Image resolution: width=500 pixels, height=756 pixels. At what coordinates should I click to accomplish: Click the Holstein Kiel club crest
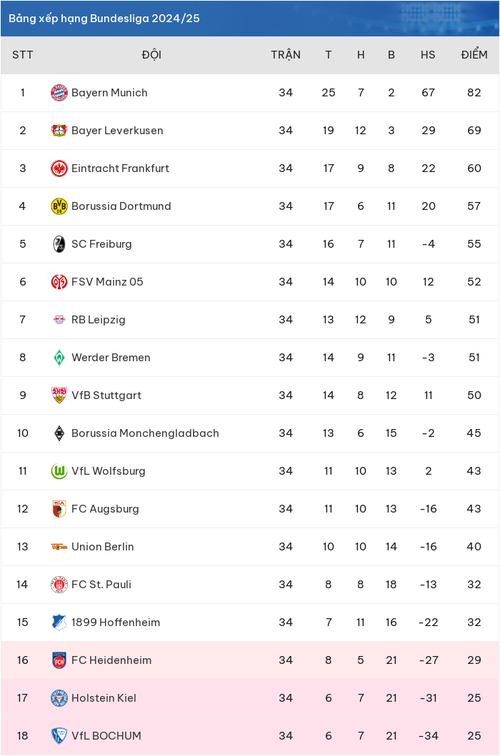pyautogui.click(x=59, y=698)
